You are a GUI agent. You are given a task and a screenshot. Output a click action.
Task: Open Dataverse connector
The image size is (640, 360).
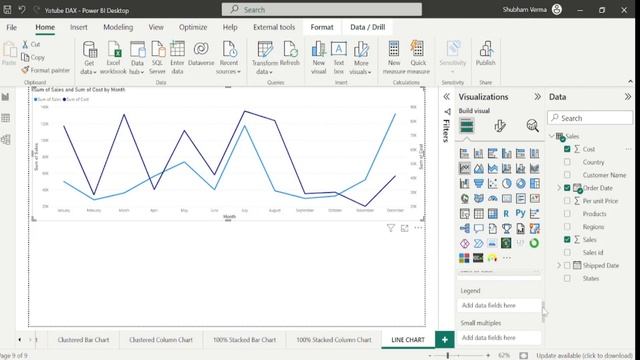click(201, 53)
